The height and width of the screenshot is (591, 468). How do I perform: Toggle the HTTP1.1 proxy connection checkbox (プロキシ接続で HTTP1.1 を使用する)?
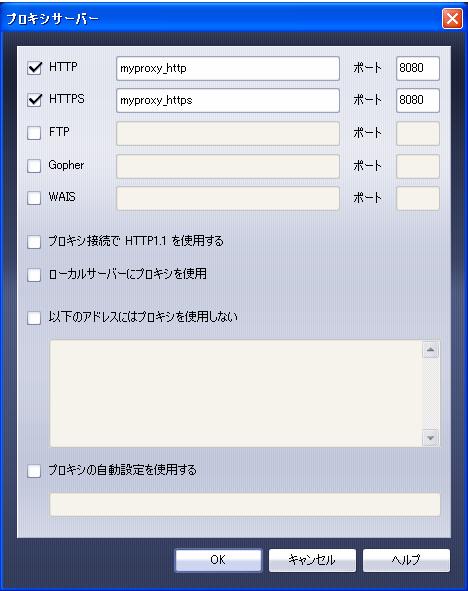(34, 242)
